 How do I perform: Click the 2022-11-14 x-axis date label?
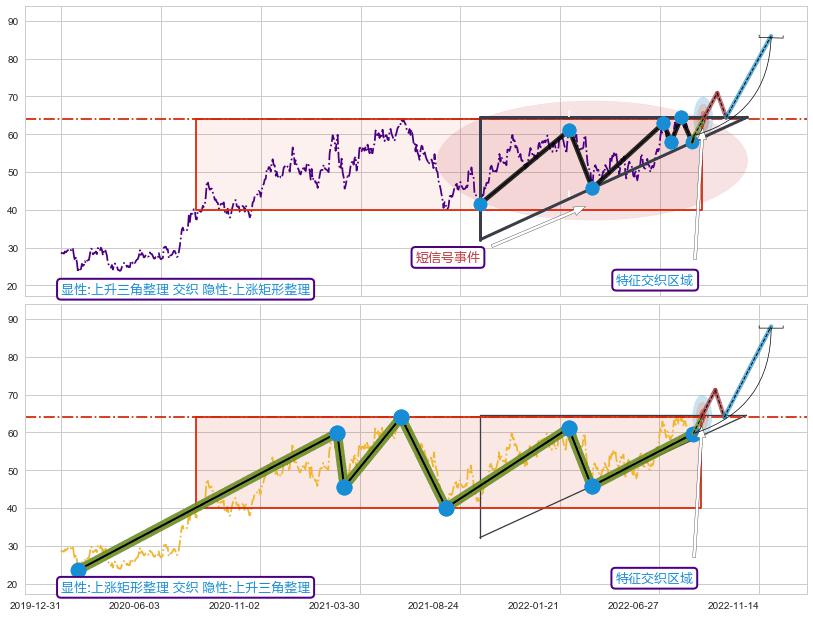coord(733,605)
